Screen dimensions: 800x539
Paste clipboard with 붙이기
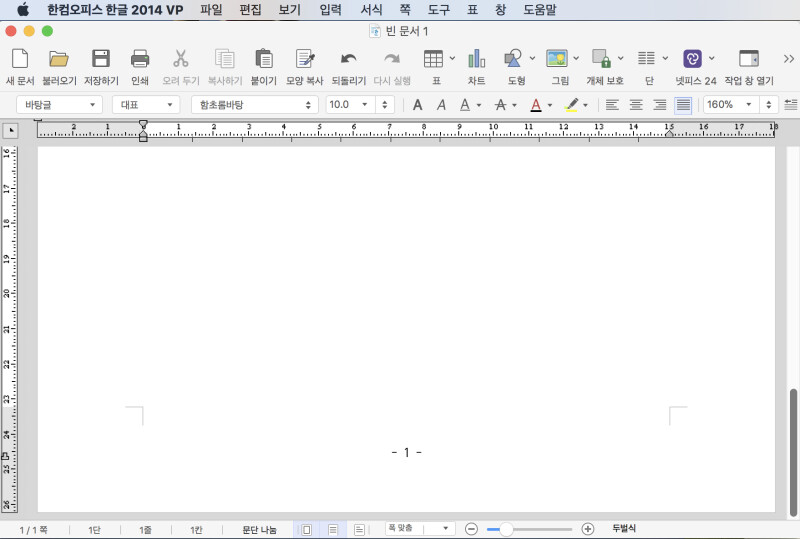click(264, 66)
